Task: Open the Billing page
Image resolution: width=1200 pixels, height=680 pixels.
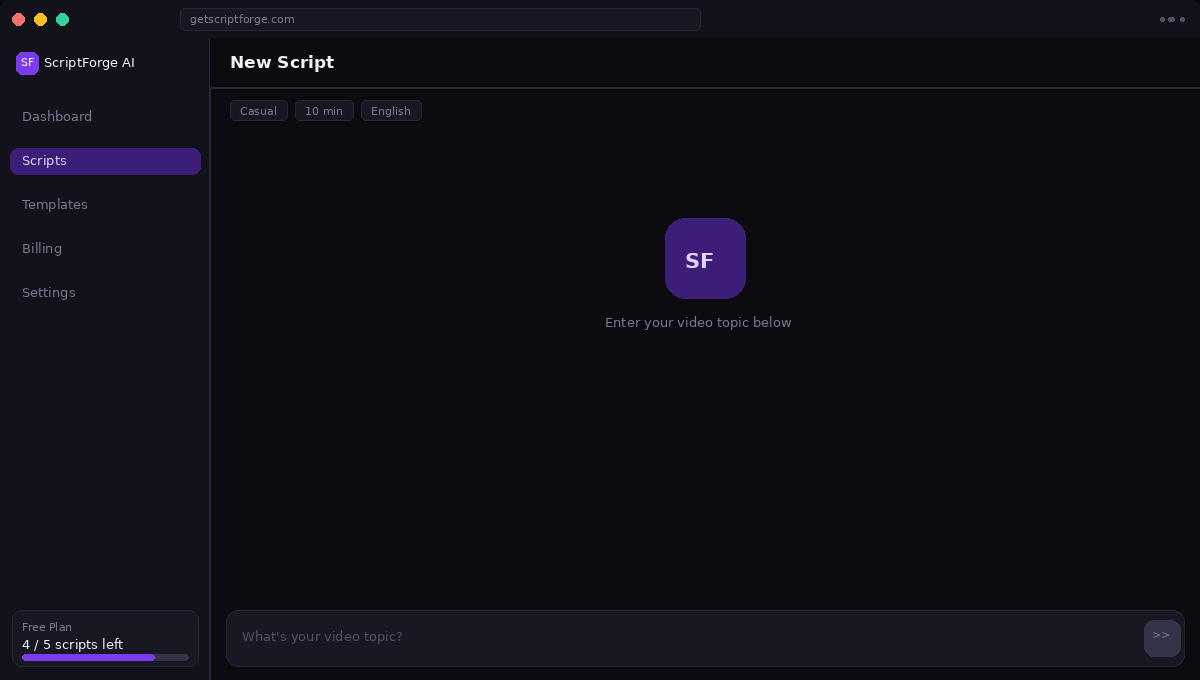Action: pos(42,249)
